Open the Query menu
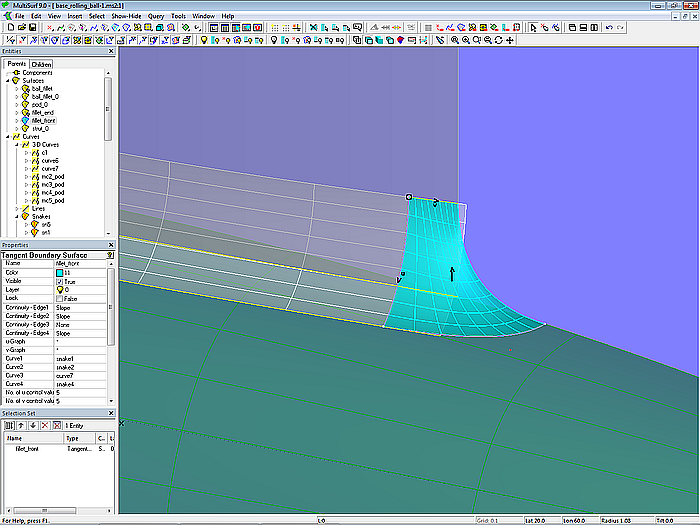The width and height of the screenshot is (700, 525). 155,17
